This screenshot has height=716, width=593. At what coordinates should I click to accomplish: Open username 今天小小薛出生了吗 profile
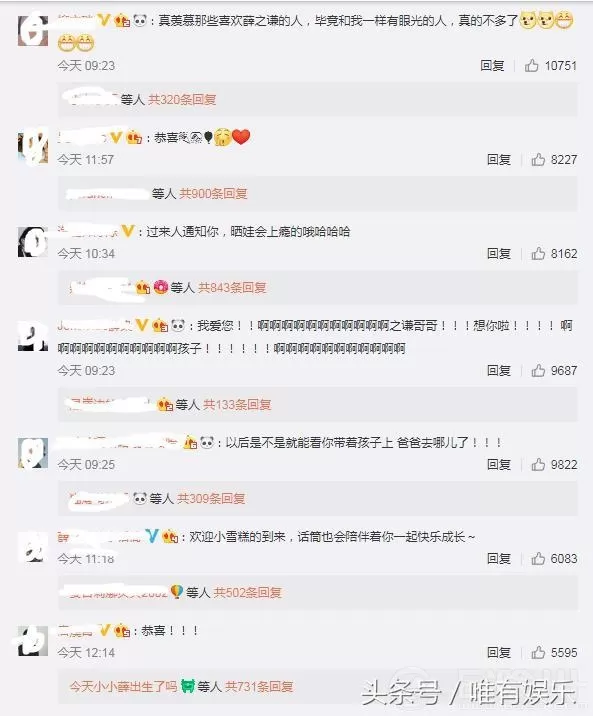click(123, 687)
